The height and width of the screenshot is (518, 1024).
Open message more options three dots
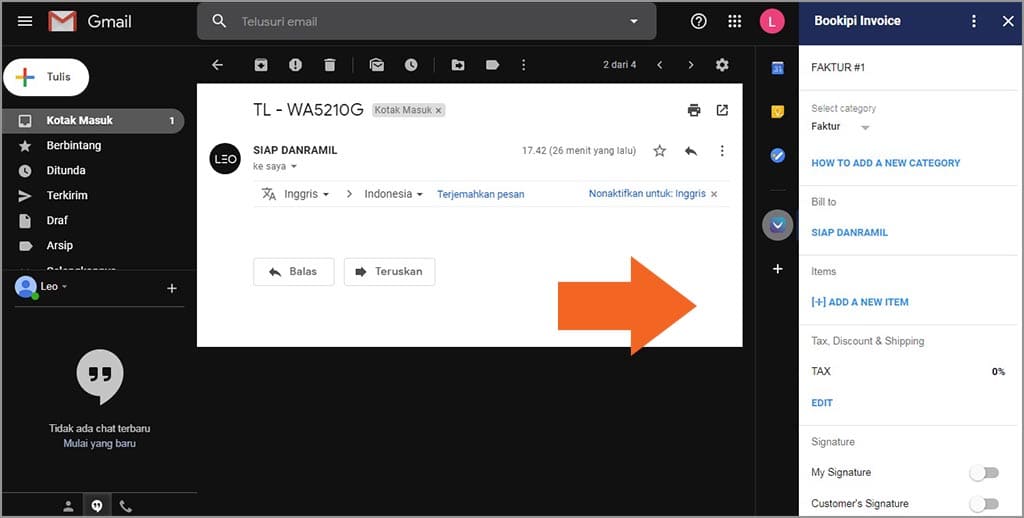point(722,151)
